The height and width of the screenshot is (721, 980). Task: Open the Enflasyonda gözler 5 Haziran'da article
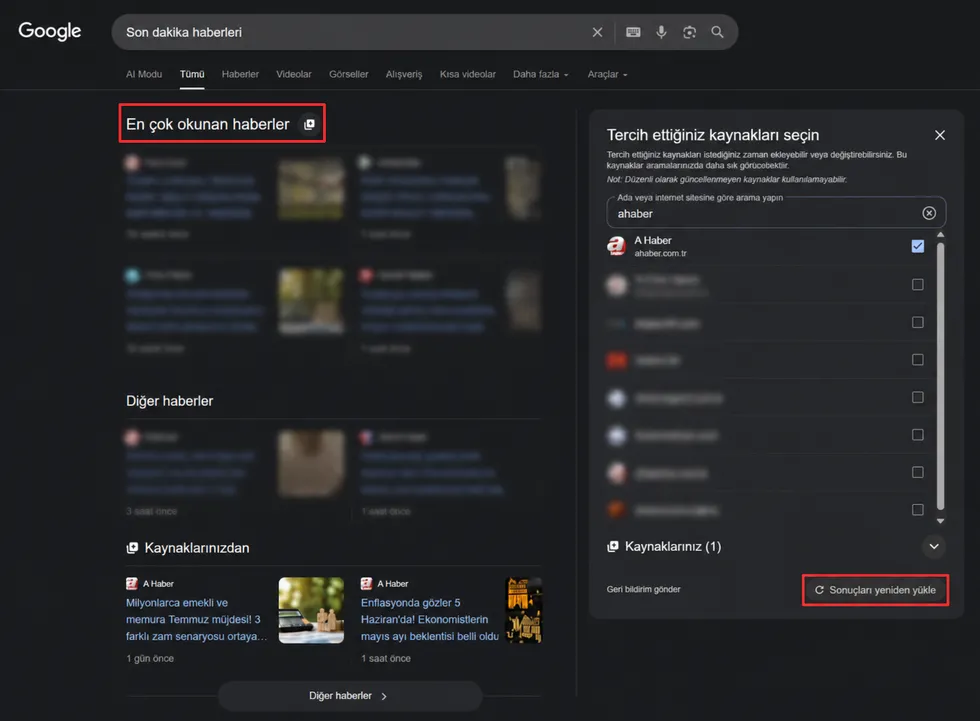[430, 620]
